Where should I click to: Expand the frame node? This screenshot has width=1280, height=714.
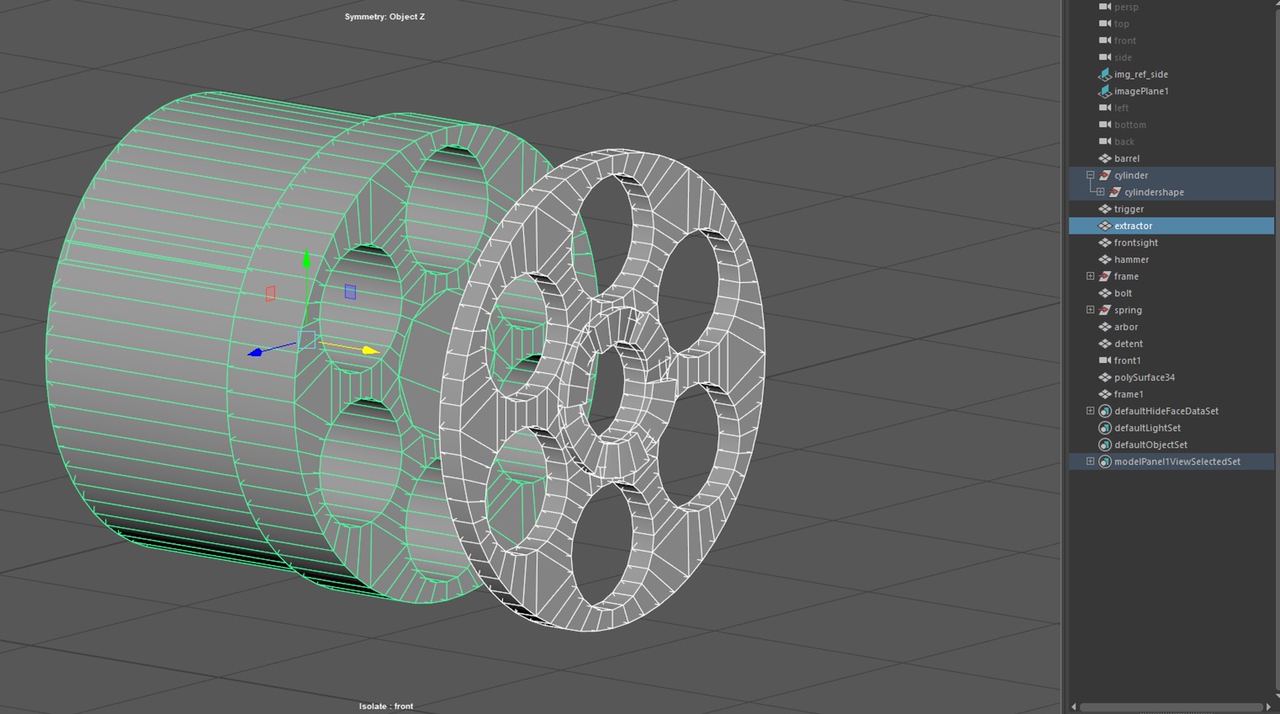tap(1090, 276)
